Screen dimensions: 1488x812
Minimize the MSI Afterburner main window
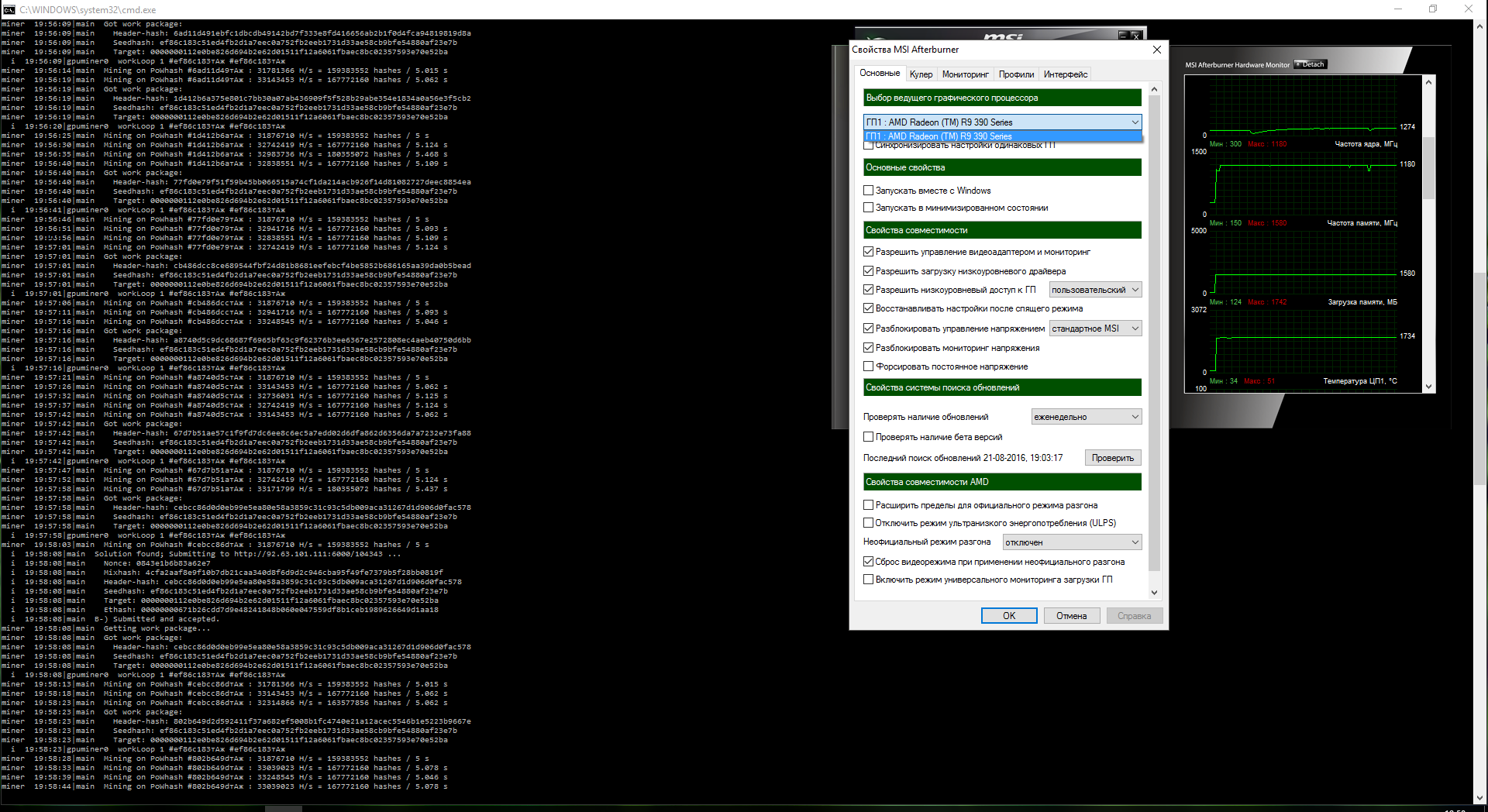pos(1122,36)
